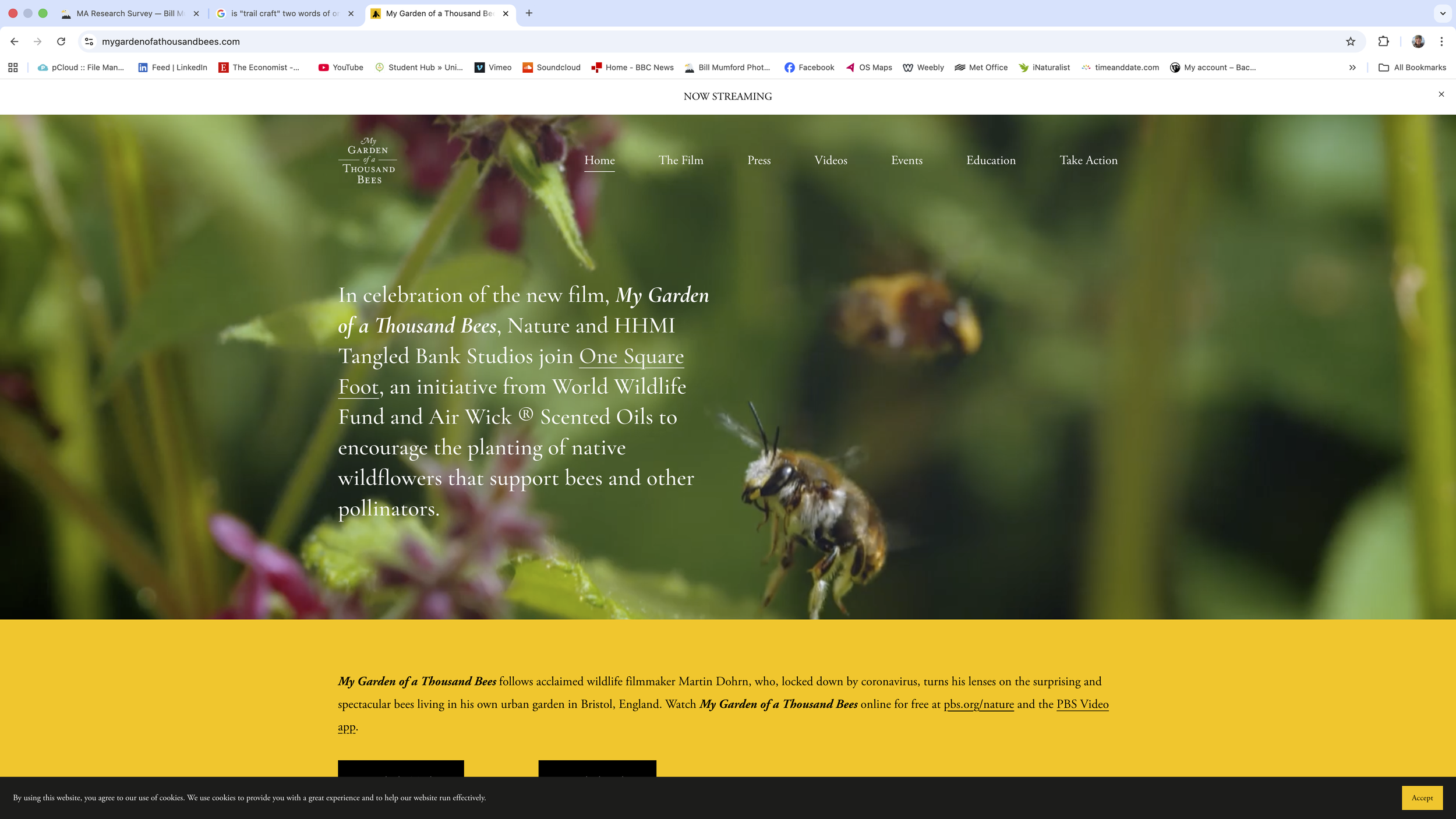Open the Facebook bookmark
Screen dimensions: 1456x819
[809, 68]
